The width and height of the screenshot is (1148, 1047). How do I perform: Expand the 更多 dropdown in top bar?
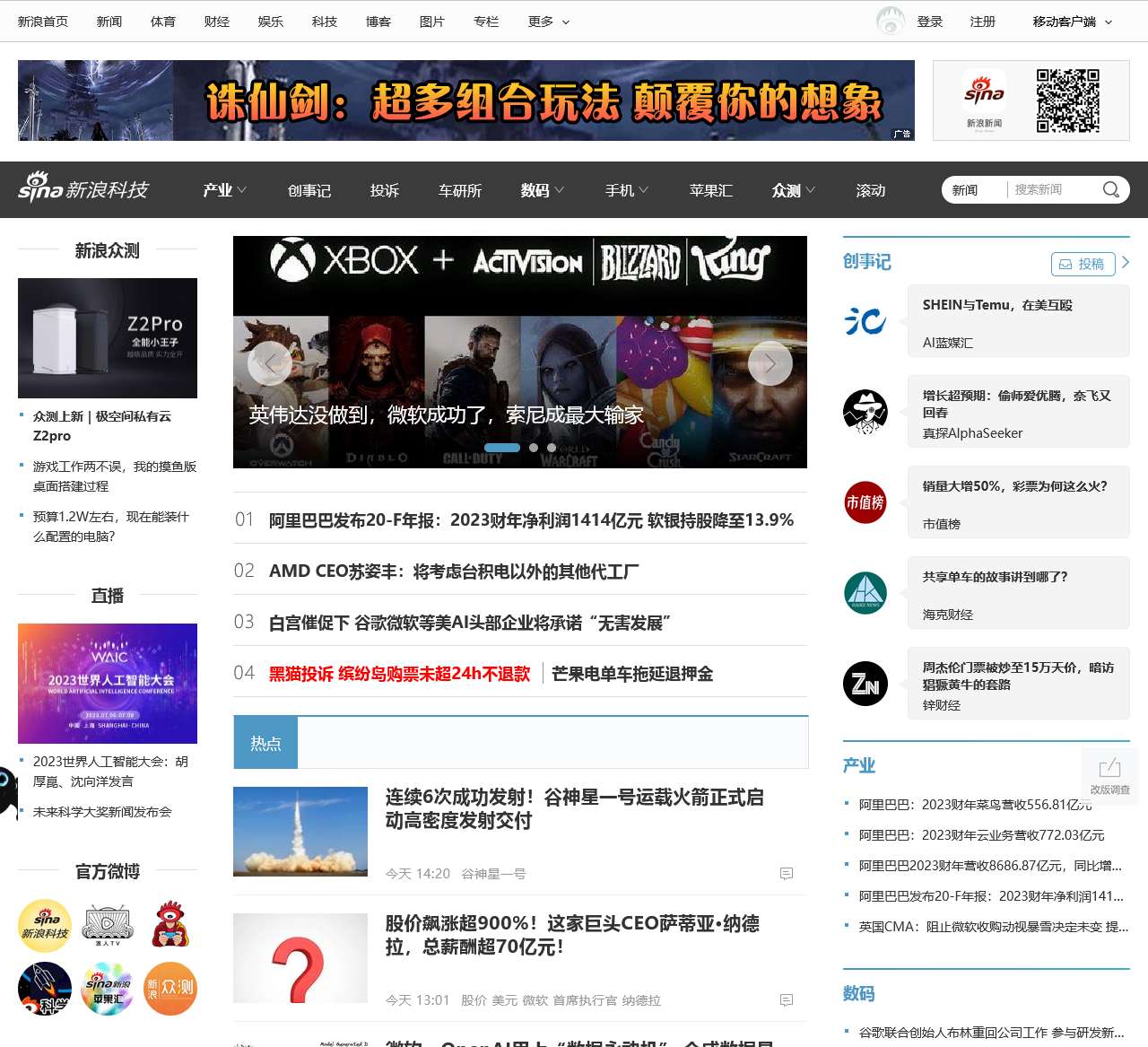click(x=549, y=22)
